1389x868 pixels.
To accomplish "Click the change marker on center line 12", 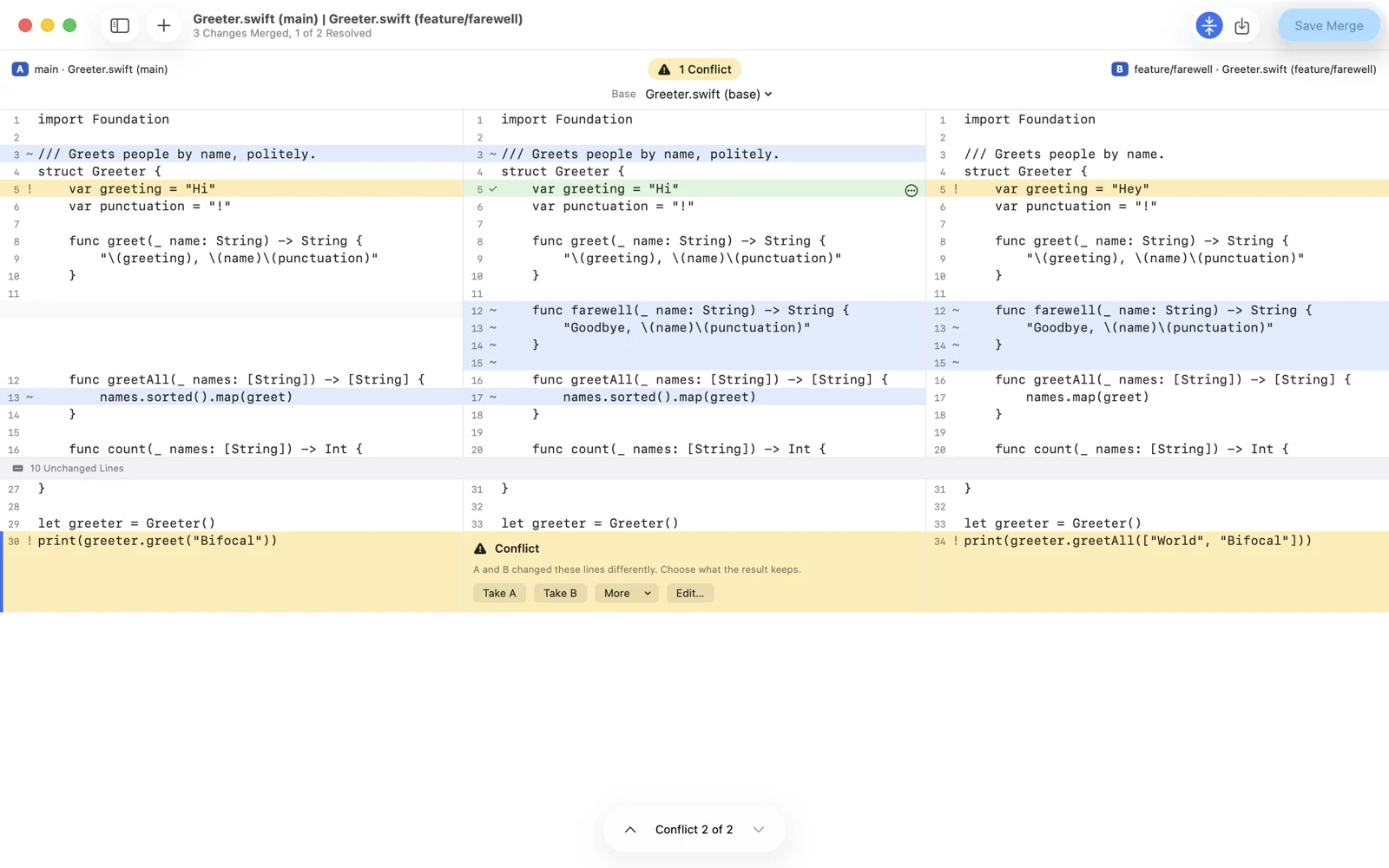I will pos(493,311).
